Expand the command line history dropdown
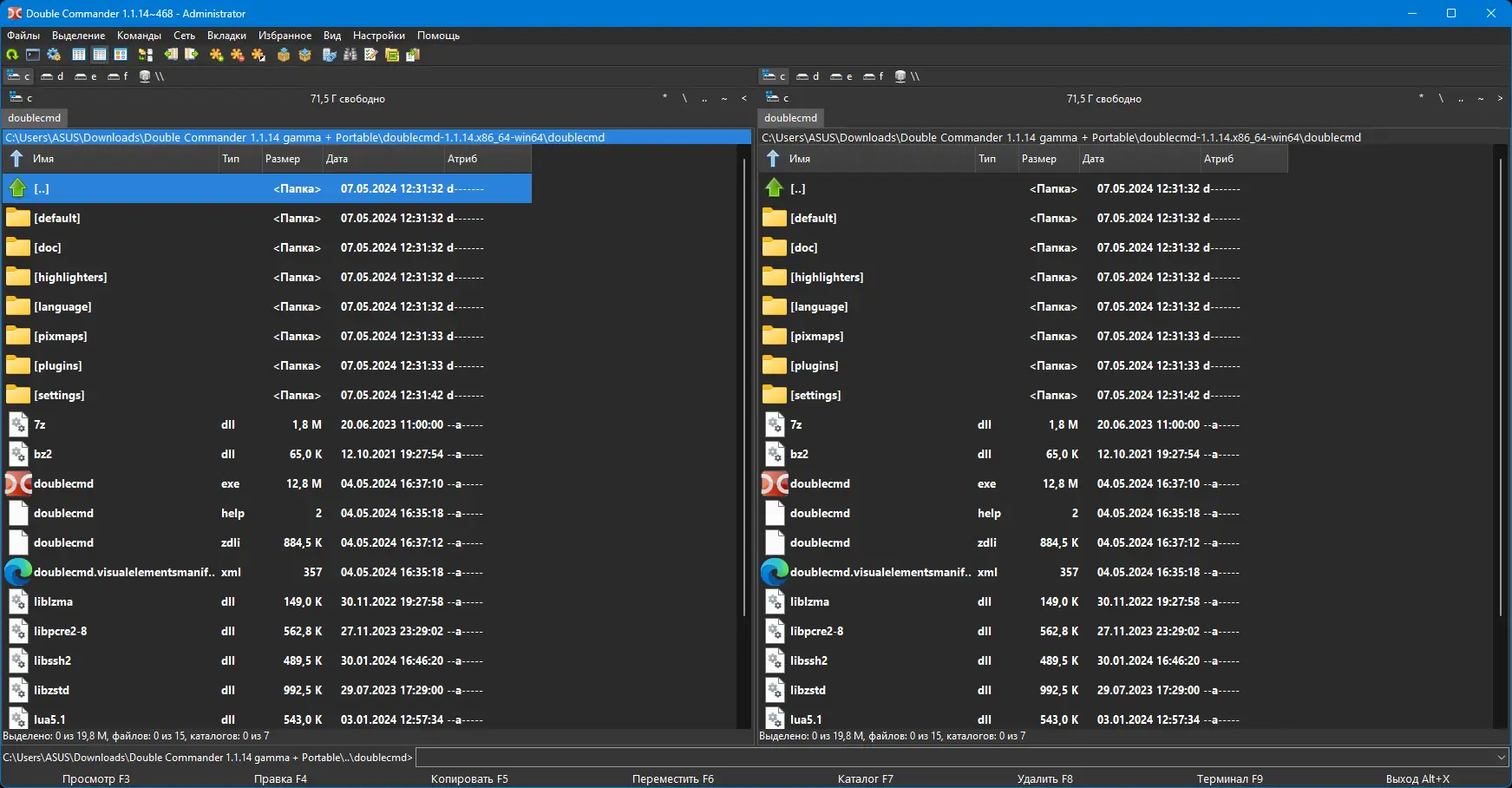The height and width of the screenshot is (788, 1512). pos(1502,758)
